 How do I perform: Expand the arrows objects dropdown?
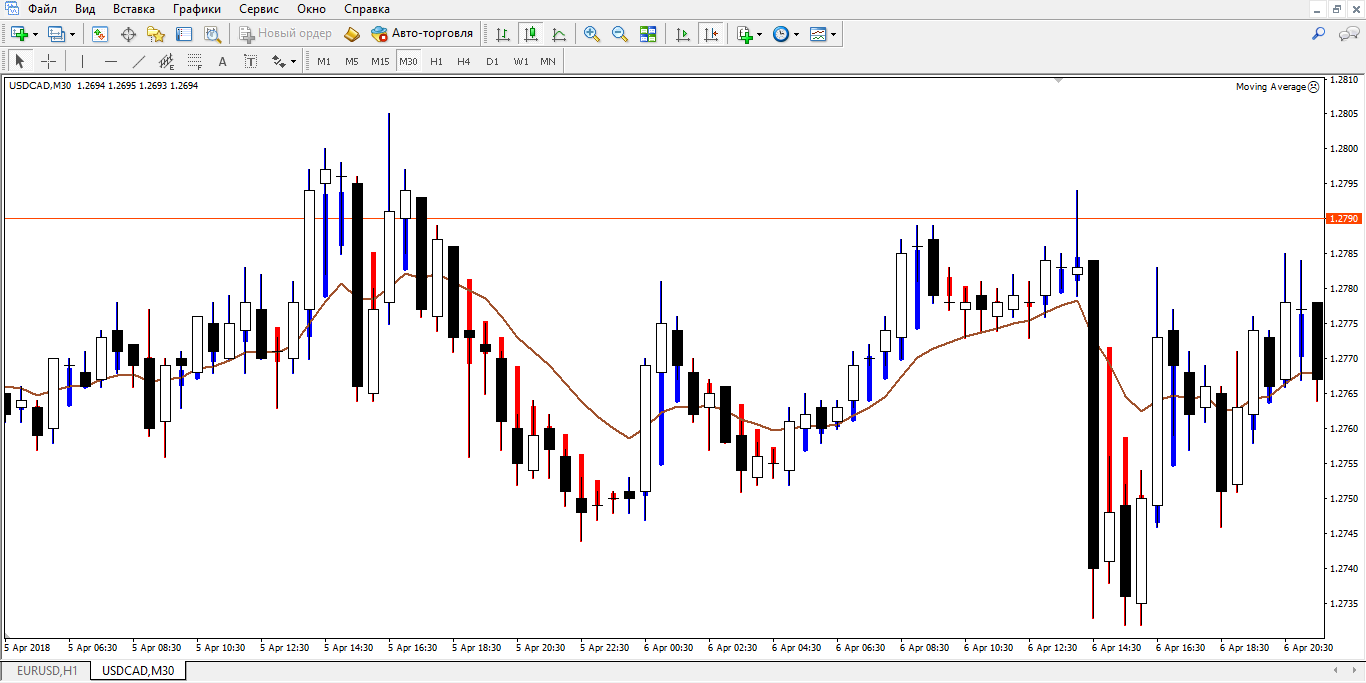[x=293, y=61]
